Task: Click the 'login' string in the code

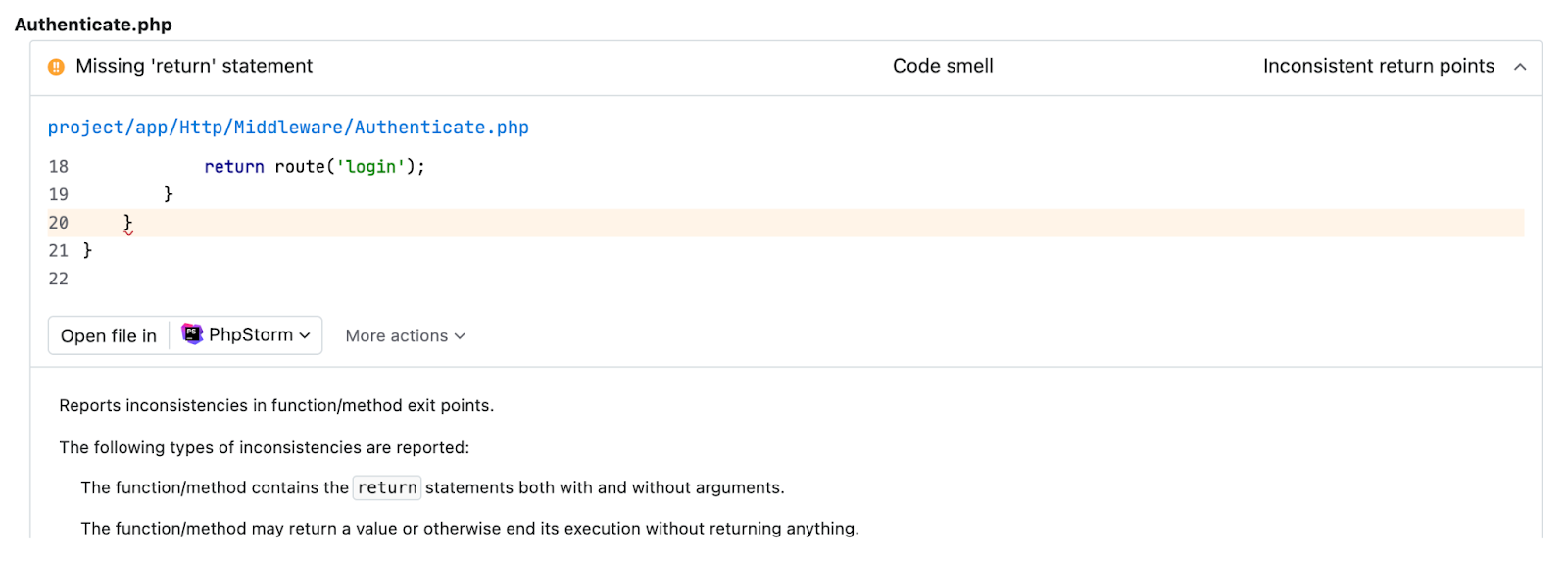Action: tap(371, 167)
